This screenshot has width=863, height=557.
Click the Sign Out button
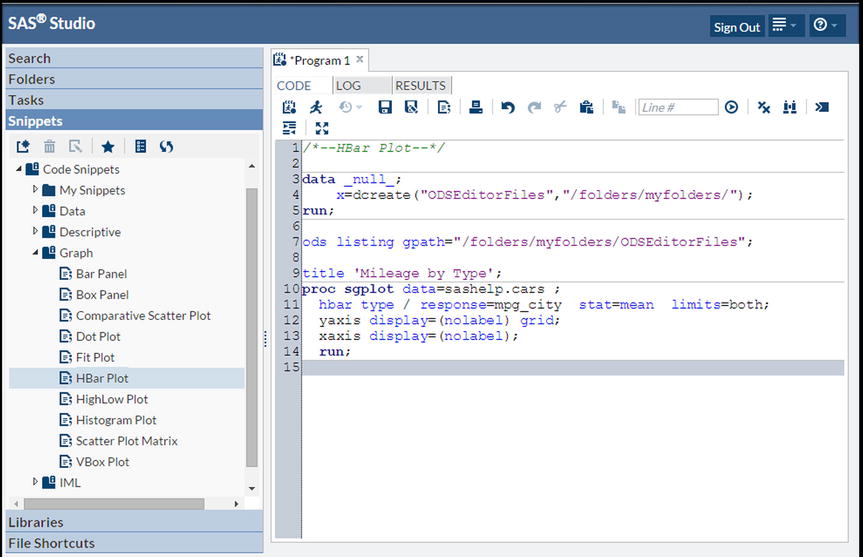click(x=736, y=27)
